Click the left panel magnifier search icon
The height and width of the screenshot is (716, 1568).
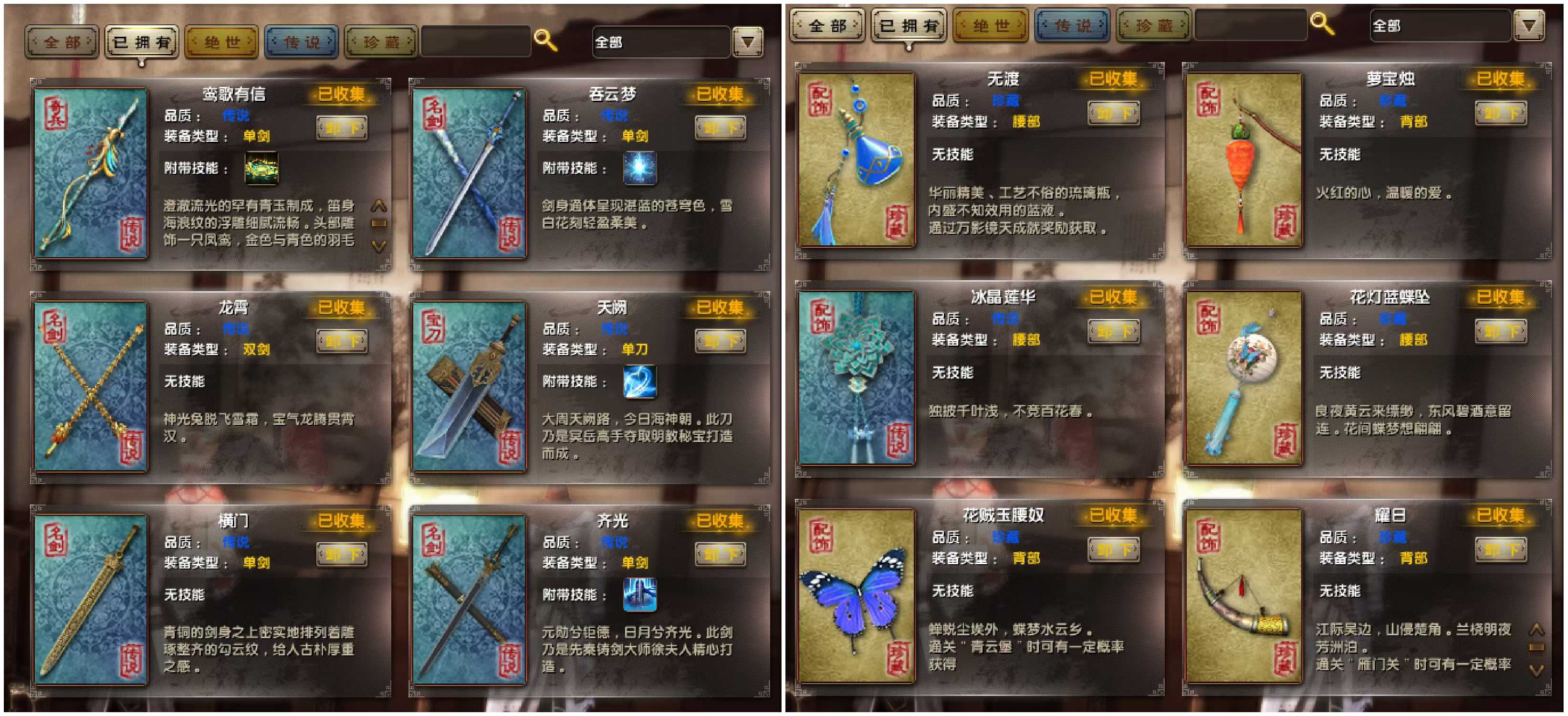545,41
